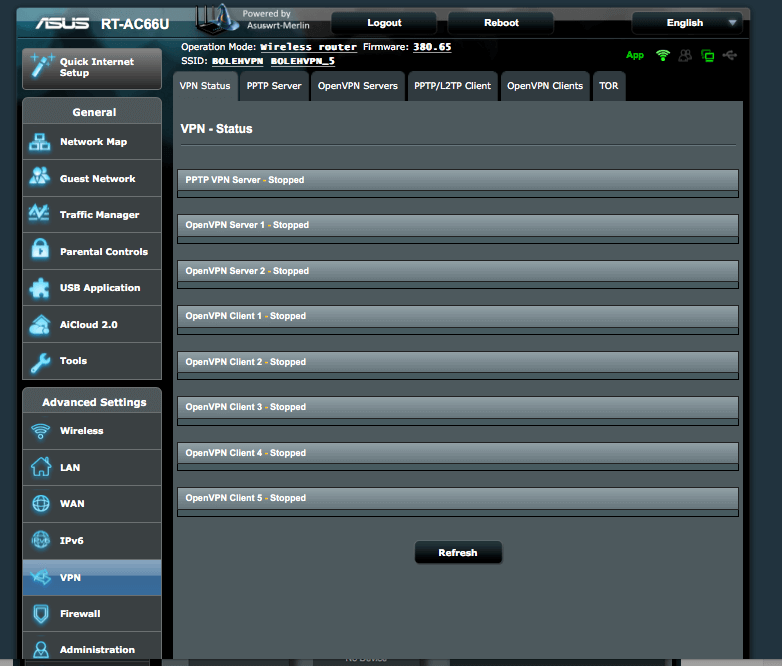This screenshot has height=666, width=782.
Task: Click the PPTP VPN Server - Stopped row
Action: click(x=458, y=180)
